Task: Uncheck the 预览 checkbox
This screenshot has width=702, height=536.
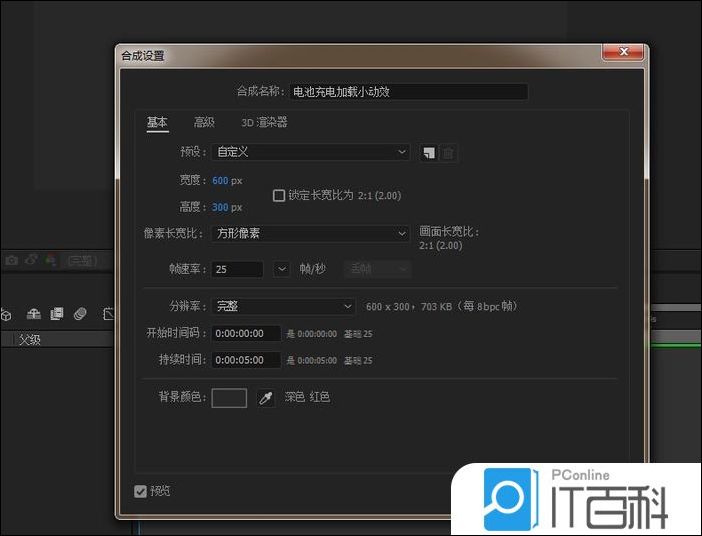Action: tap(140, 492)
